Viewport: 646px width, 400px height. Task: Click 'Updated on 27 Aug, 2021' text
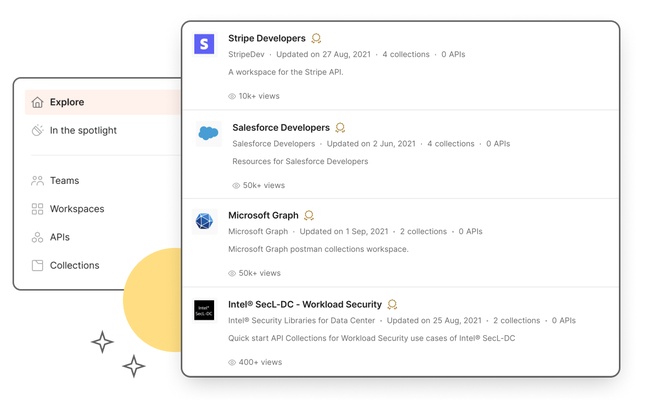coord(323,54)
